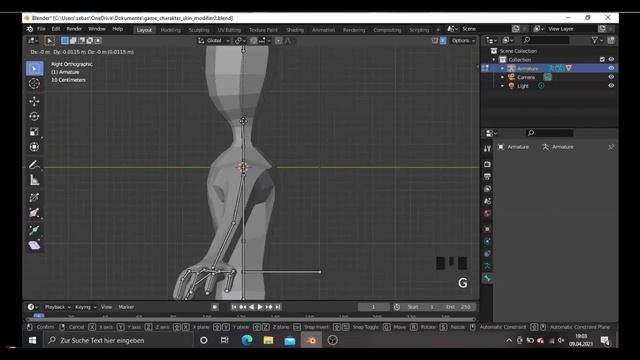Open the Blender logo menu
Screen dimensions: 640x360
coord(30,29)
